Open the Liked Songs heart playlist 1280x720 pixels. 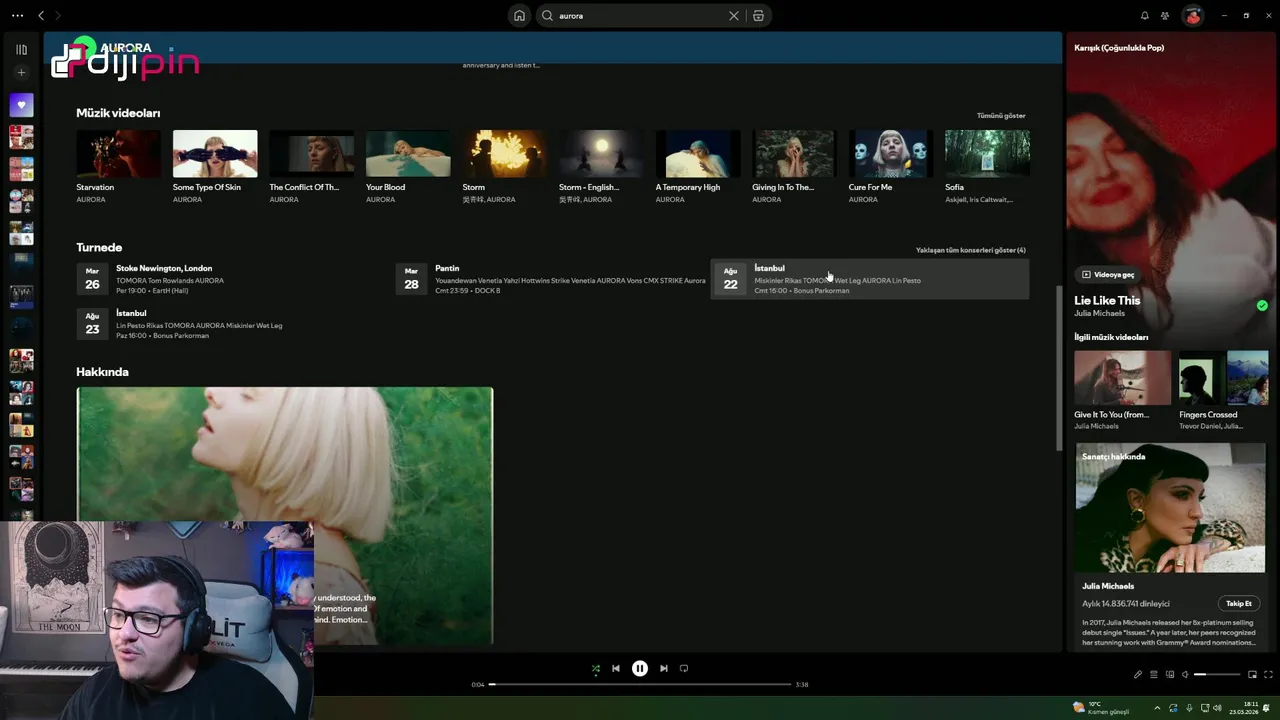[21, 104]
